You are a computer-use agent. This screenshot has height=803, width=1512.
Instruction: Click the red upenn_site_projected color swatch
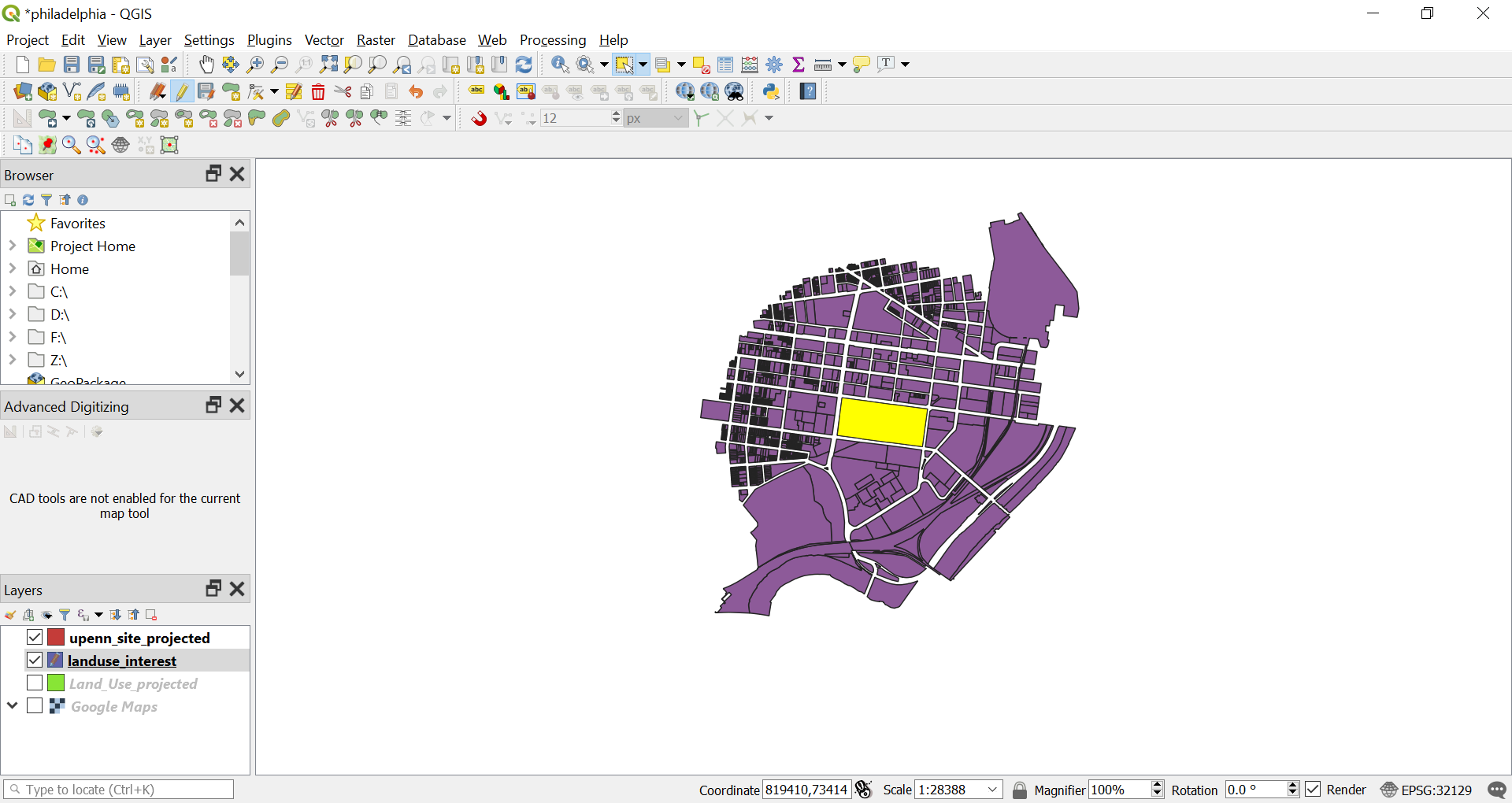click(x=56, y=637)
